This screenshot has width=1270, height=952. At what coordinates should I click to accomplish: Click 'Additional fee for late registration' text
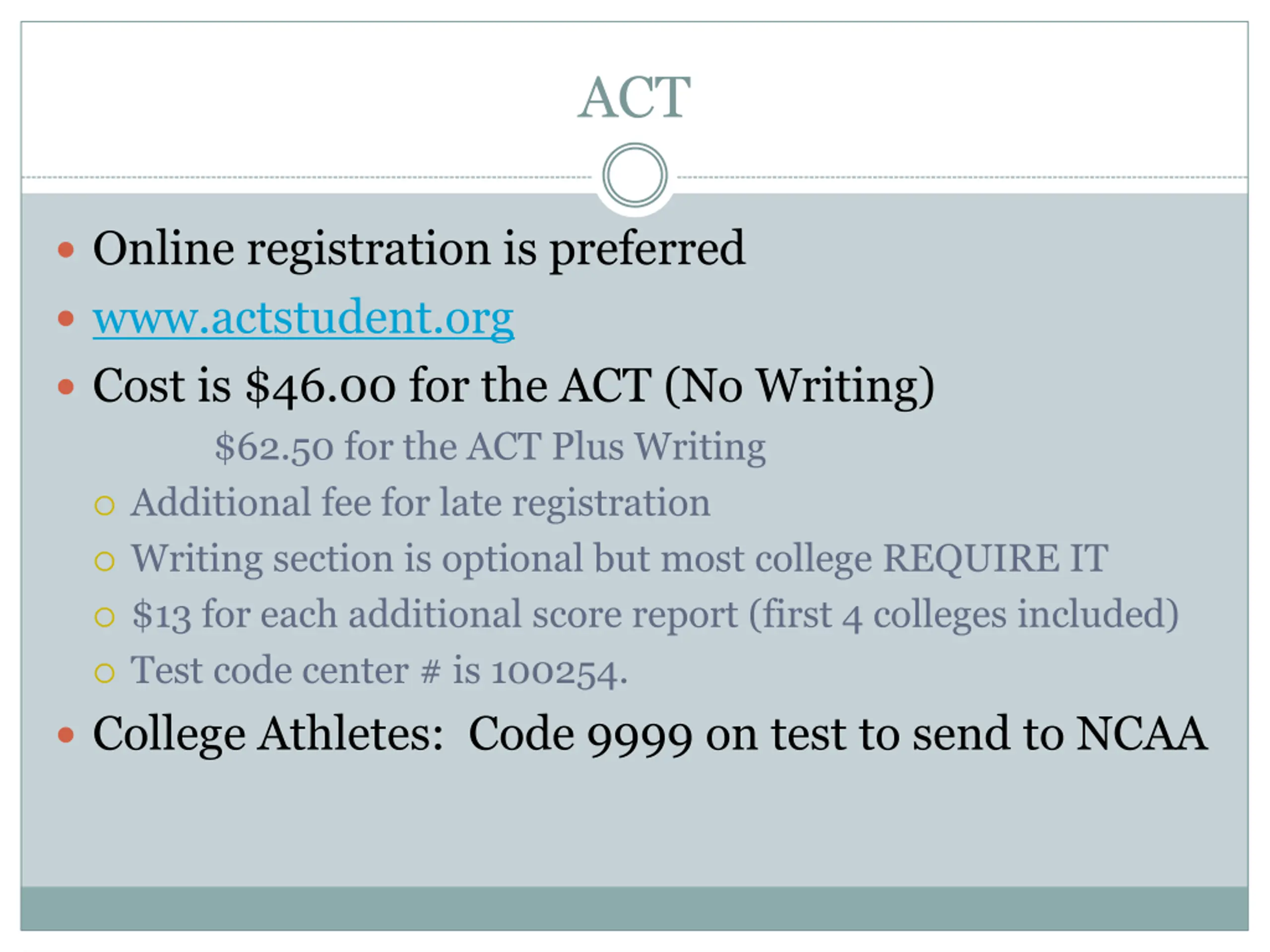click(420, 503)
